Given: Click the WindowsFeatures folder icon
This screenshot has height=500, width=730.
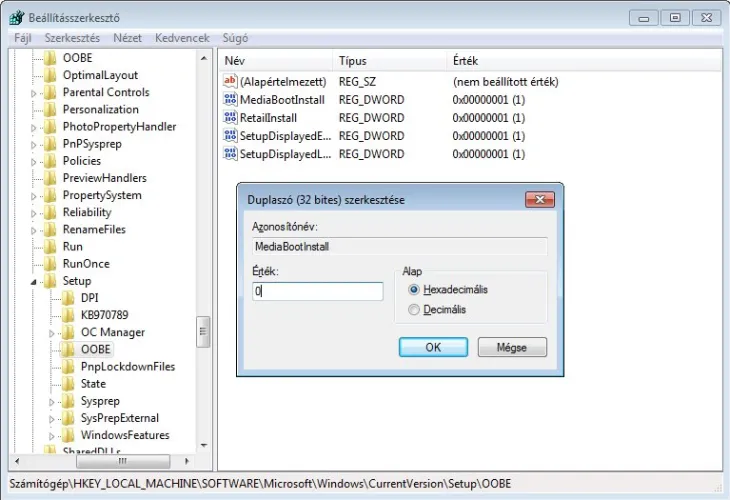Looking at the screenshot, I should point(68,436).
